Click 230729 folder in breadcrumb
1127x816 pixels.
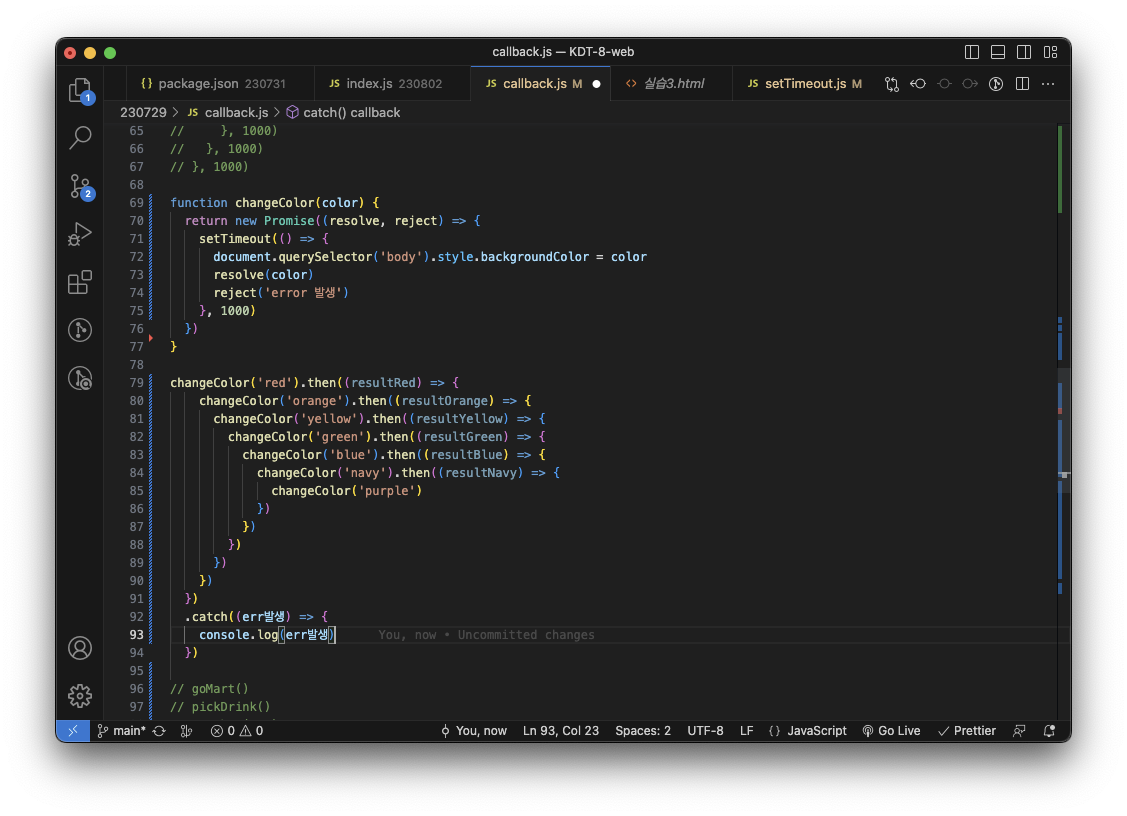click(143, 112)
